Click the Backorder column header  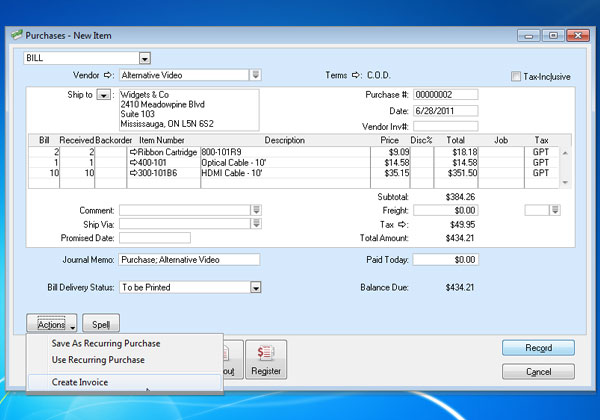114,140
